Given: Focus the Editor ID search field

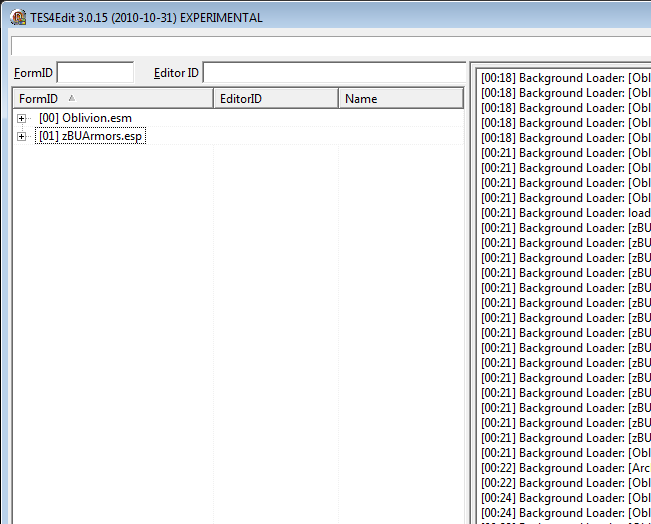Looking at the screenshot, I should 333,73.
